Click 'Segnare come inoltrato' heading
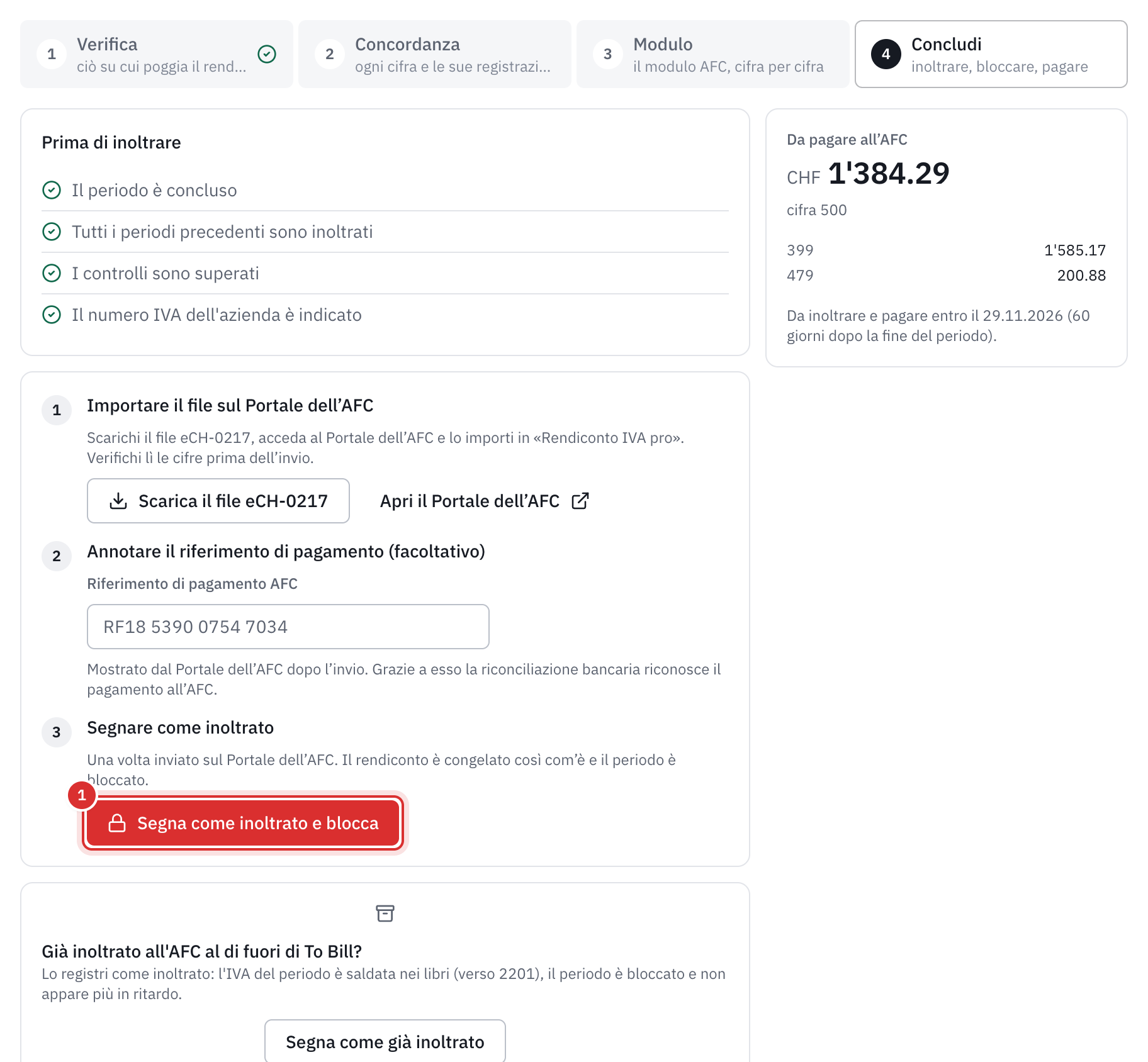This screenshot has width=1148, height=1062. [x=181, y=728]
